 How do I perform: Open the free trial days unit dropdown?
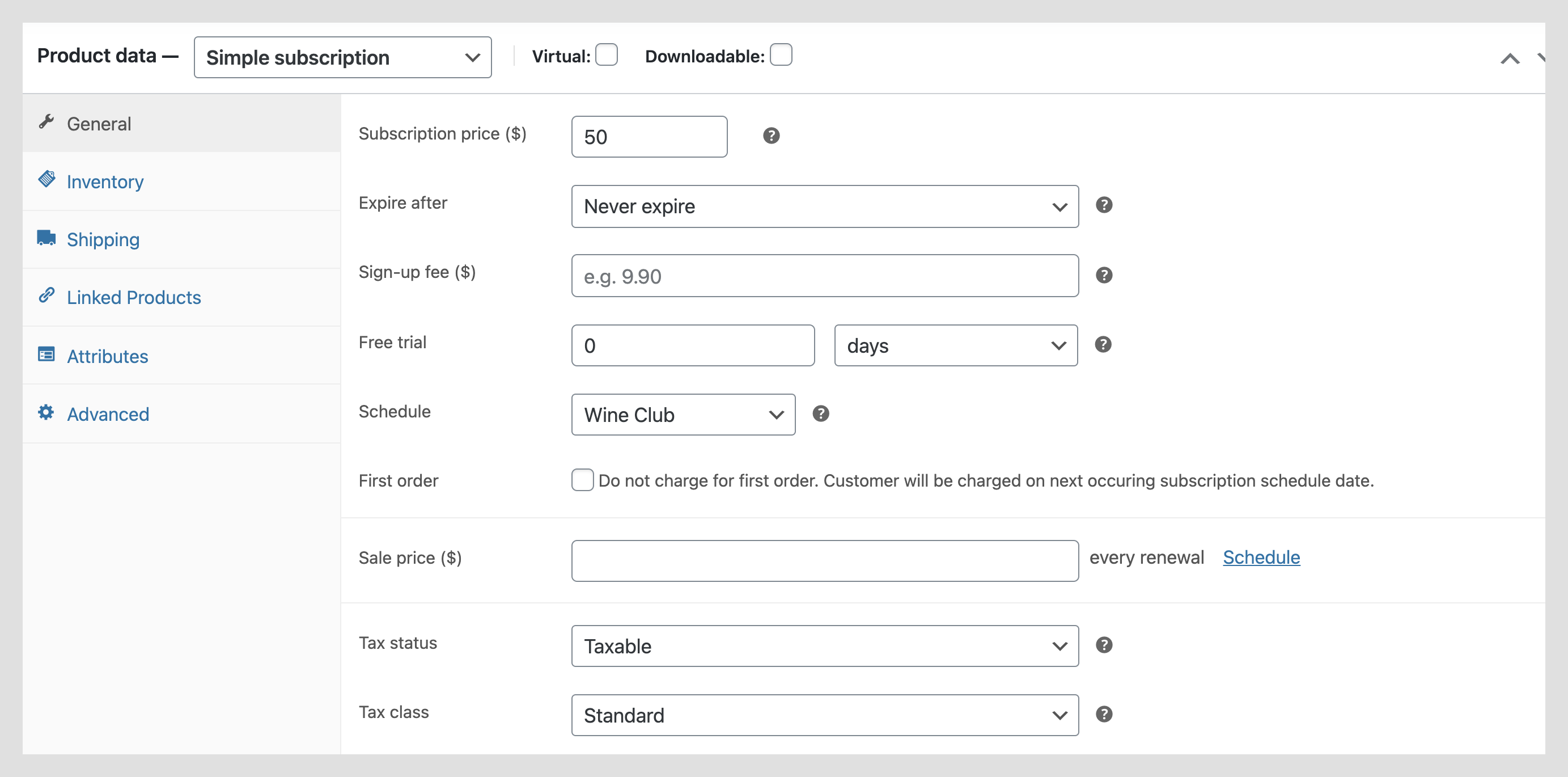[955, 345]
